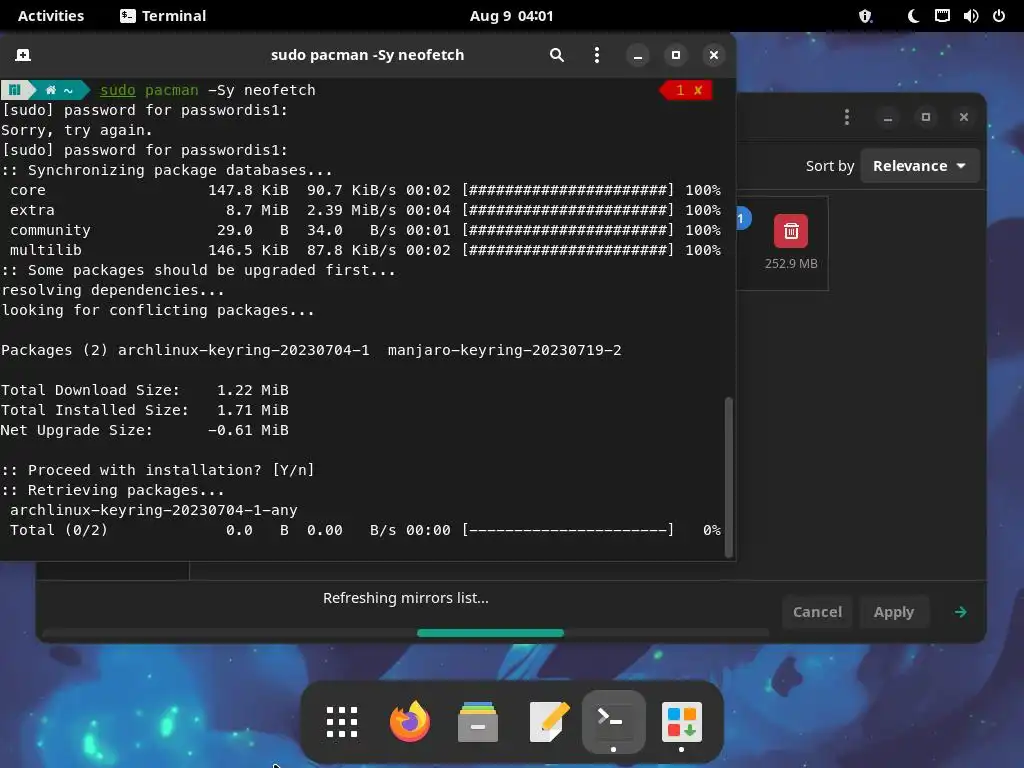Screen dimensions: 1024x768
Task: Open the terminal search
Action: point(556,56)
